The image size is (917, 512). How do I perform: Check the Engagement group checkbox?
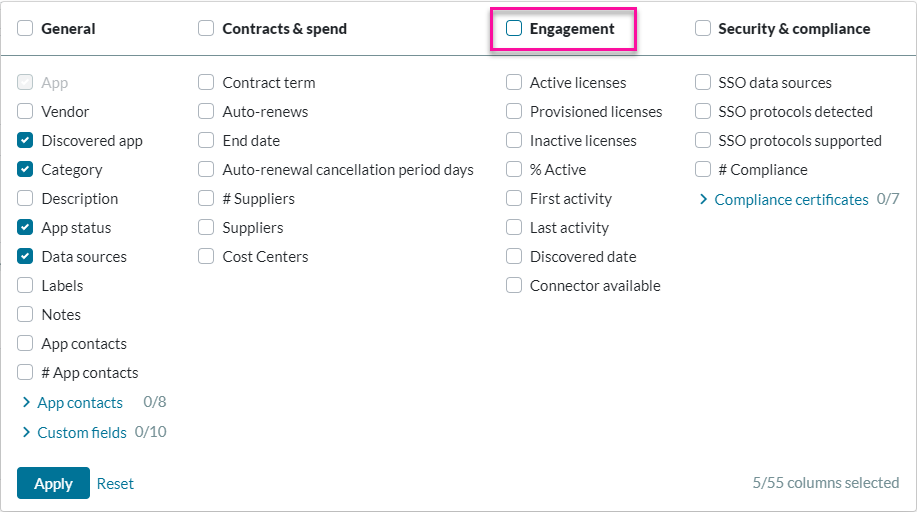coord(514,29)
